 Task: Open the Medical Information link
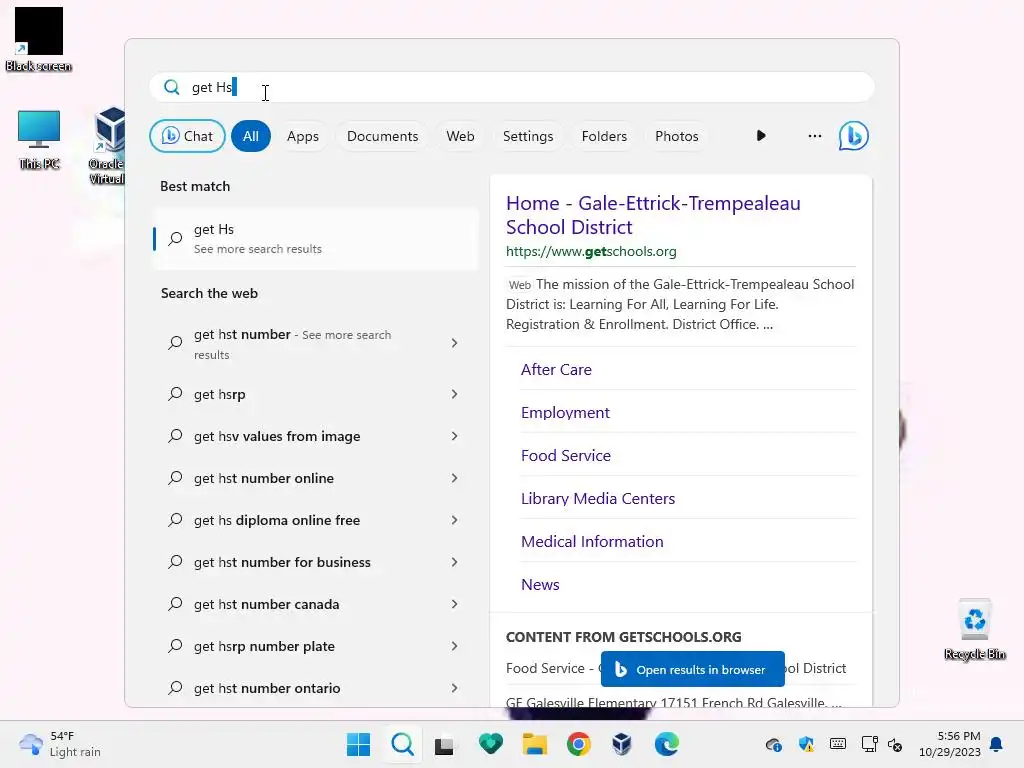(x=592, y=542)
